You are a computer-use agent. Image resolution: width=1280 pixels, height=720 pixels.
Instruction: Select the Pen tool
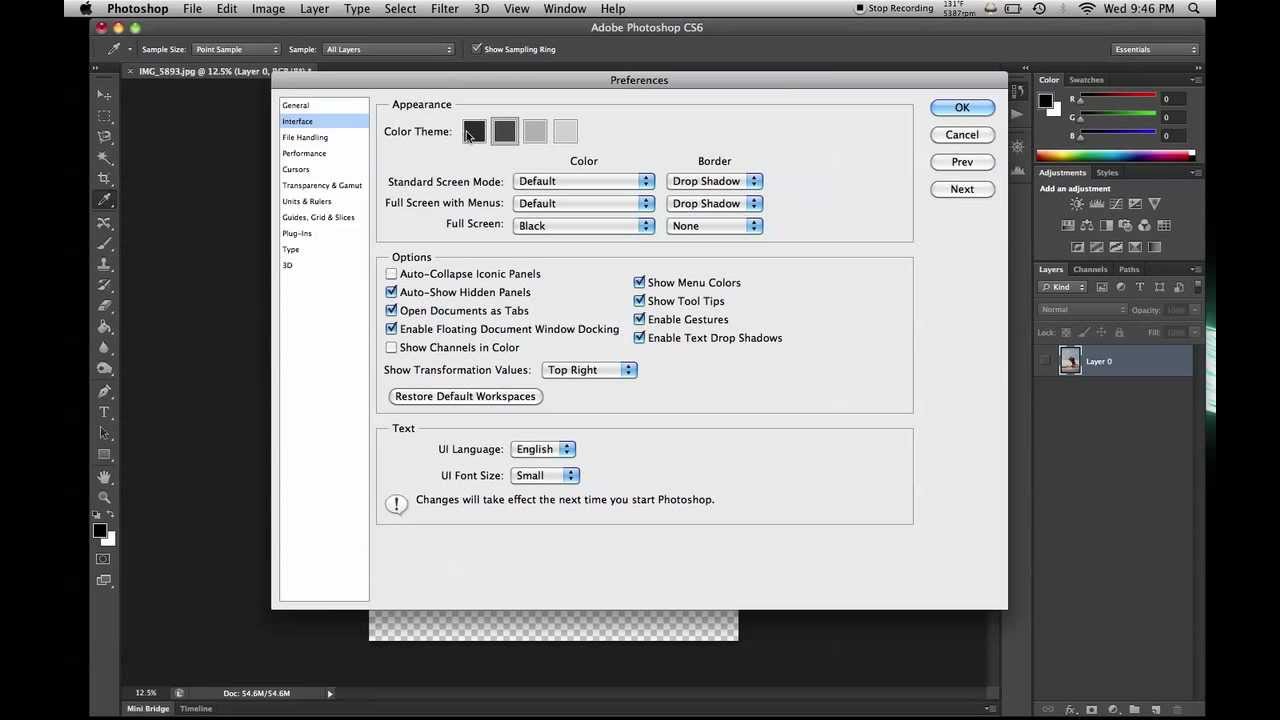tap(104, 391)
